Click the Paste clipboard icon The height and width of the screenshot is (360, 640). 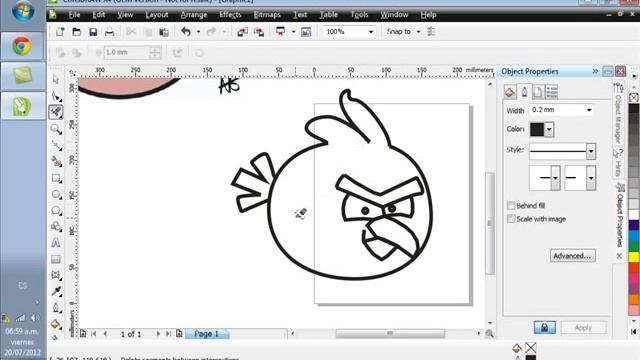(164, 31)
